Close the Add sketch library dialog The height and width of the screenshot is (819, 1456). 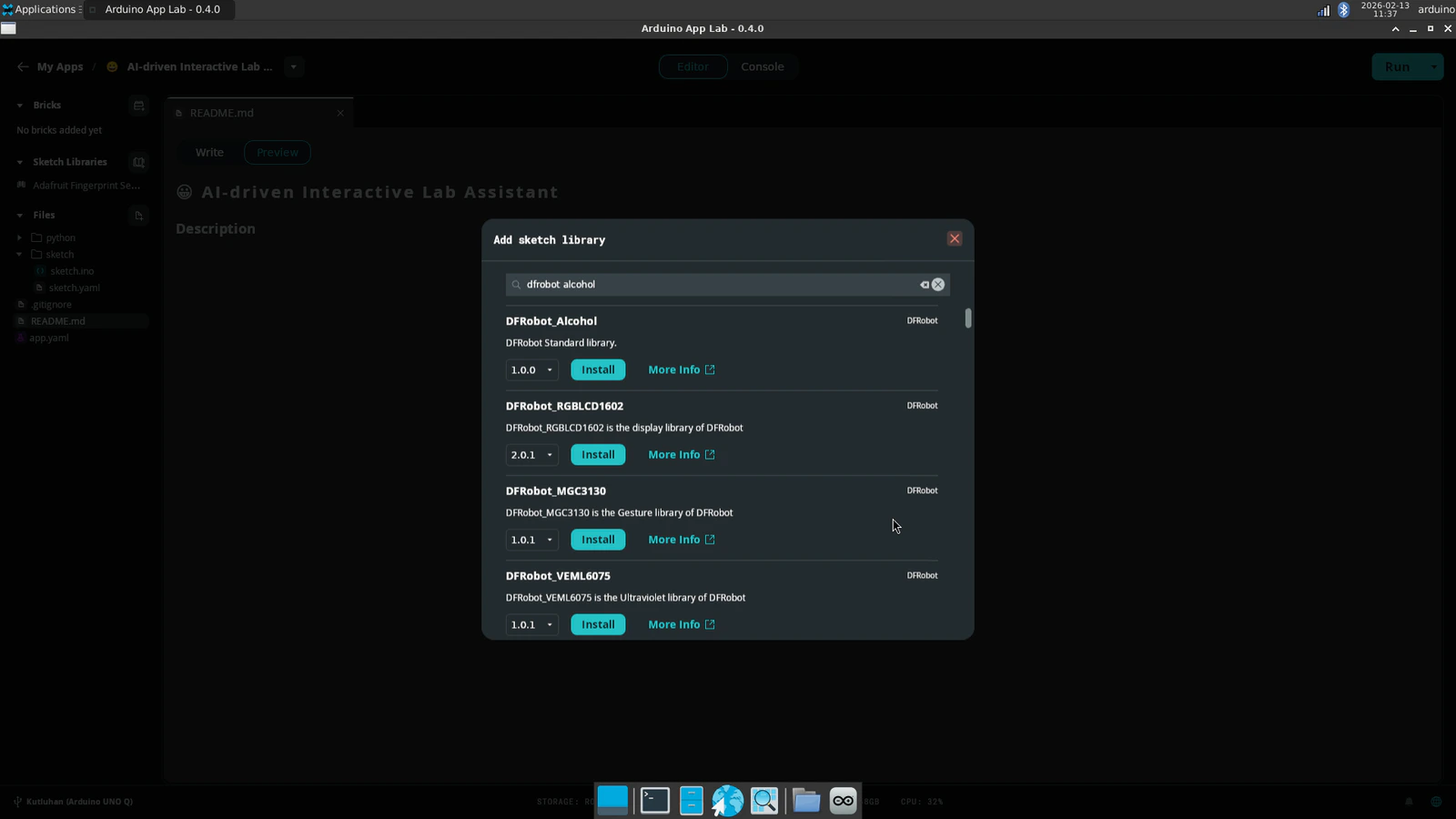pos(955,238)
